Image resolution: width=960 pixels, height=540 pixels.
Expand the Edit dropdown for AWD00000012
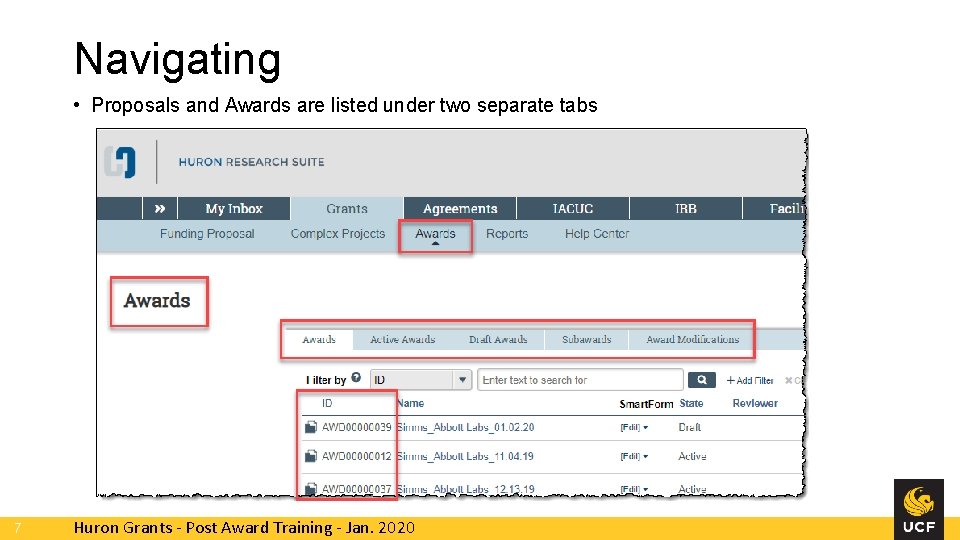(634, 456)
